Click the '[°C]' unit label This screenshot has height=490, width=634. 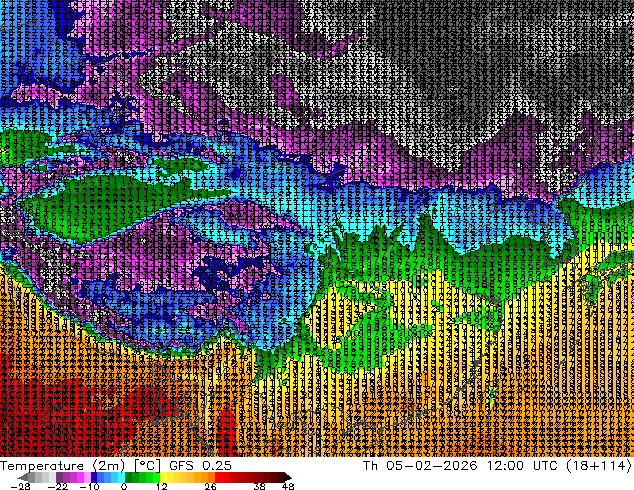coord(148,466)
